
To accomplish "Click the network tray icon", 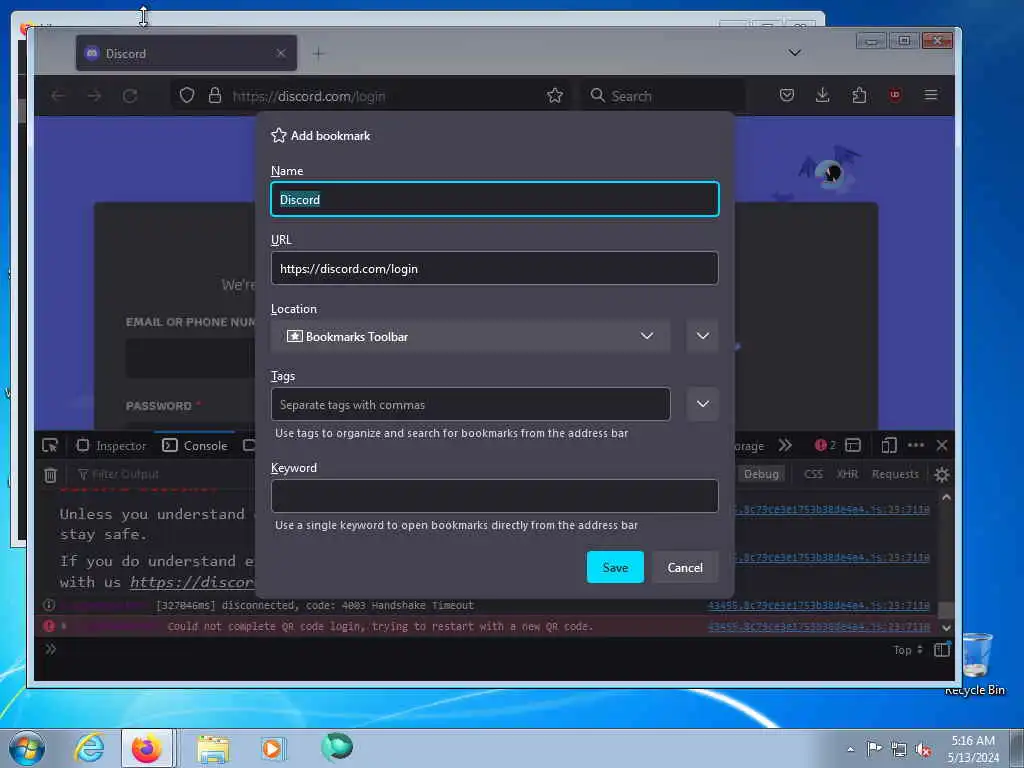I will pyautogui.click(x=899, y=750).
